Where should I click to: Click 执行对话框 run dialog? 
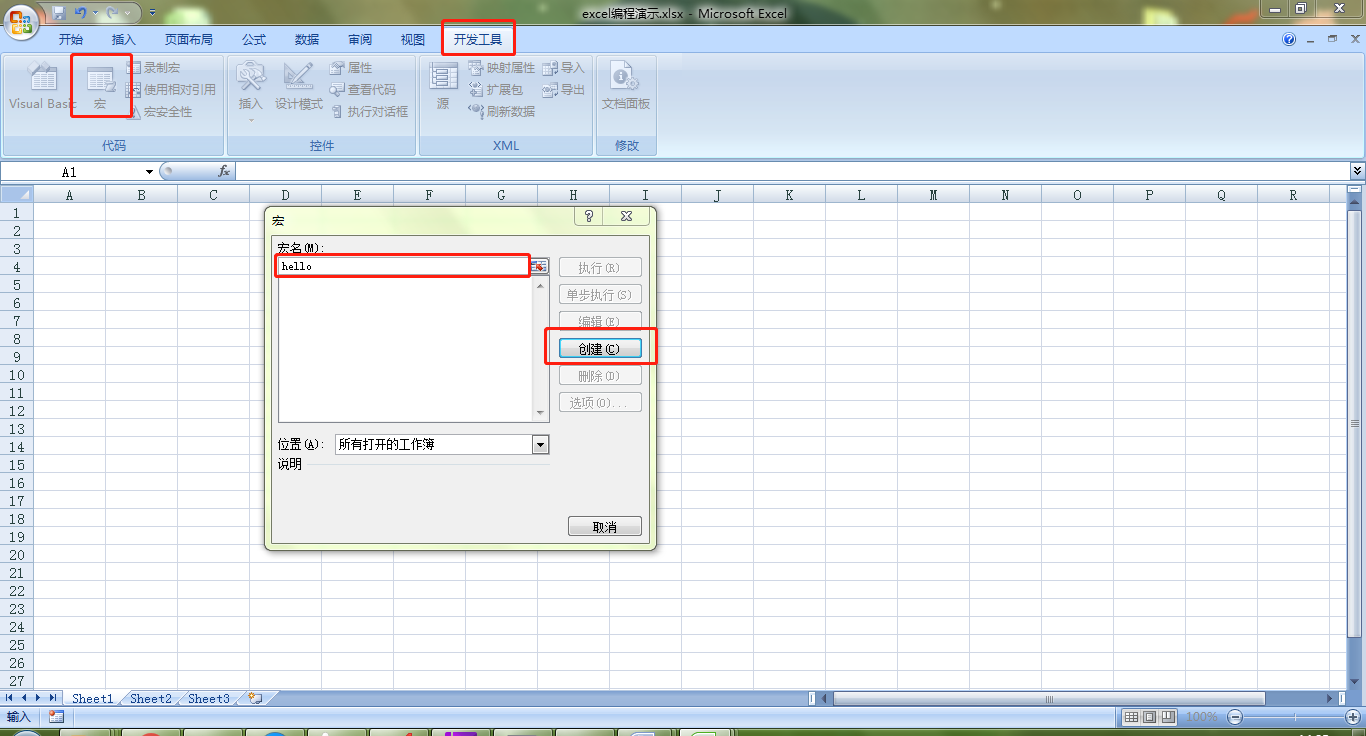click(369, 112)
